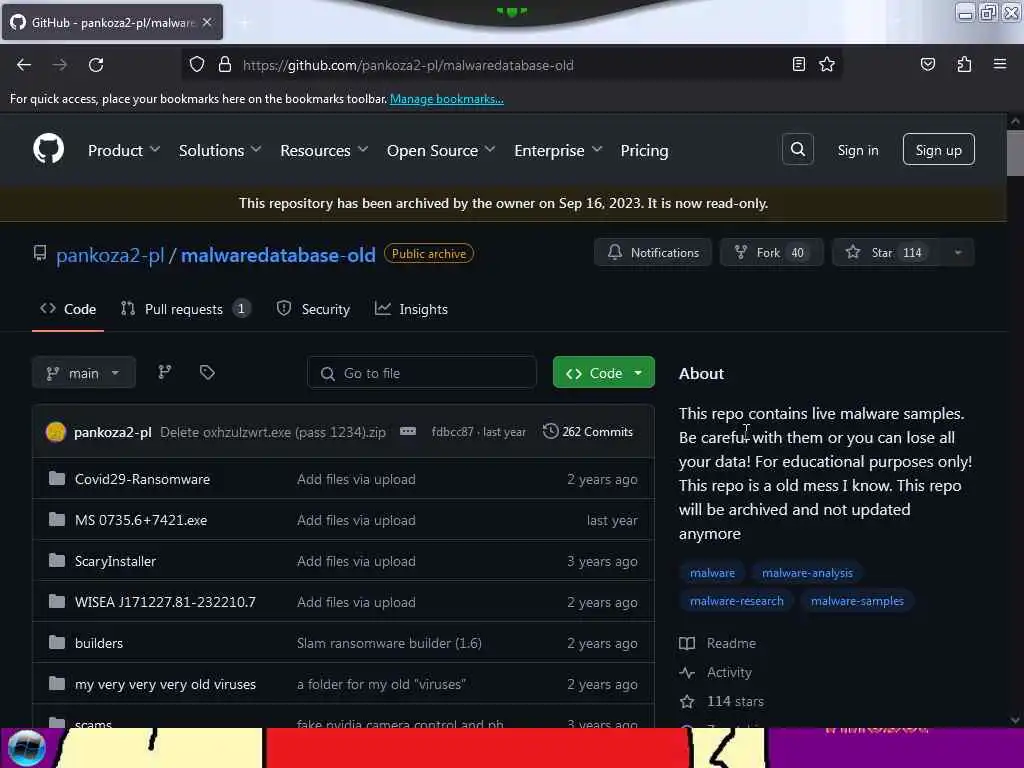This screenshot has height=768, width=1024.
Task: Click the Sign in link
Action: click(857, 150)
